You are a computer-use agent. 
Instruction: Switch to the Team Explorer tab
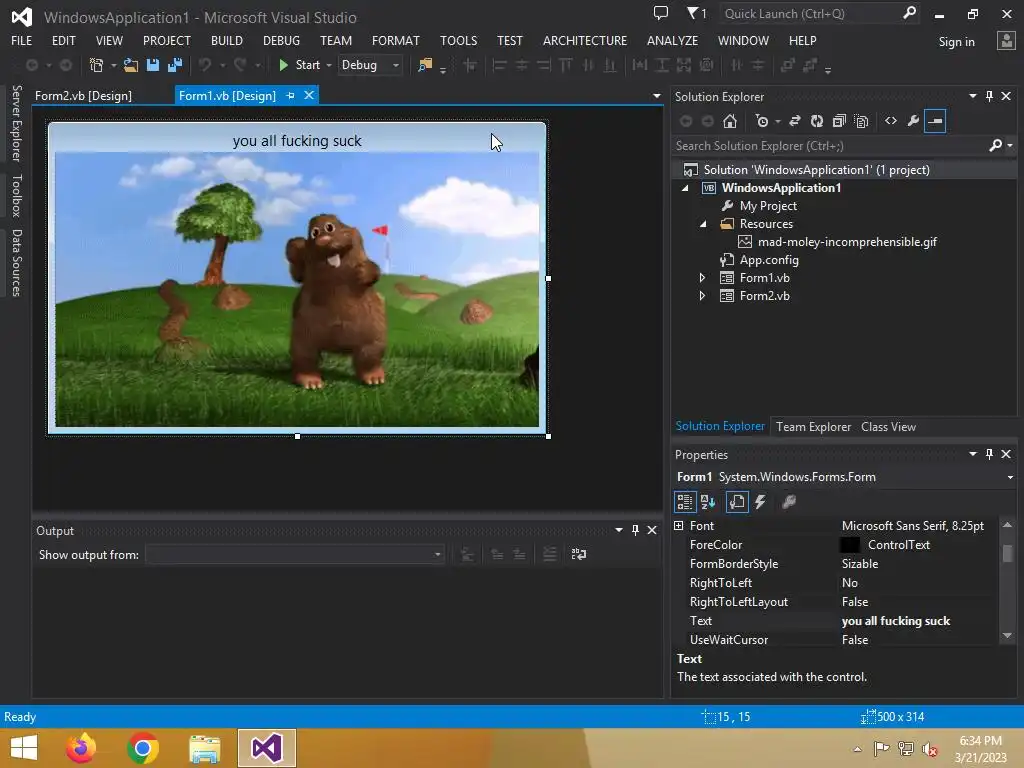813,426
